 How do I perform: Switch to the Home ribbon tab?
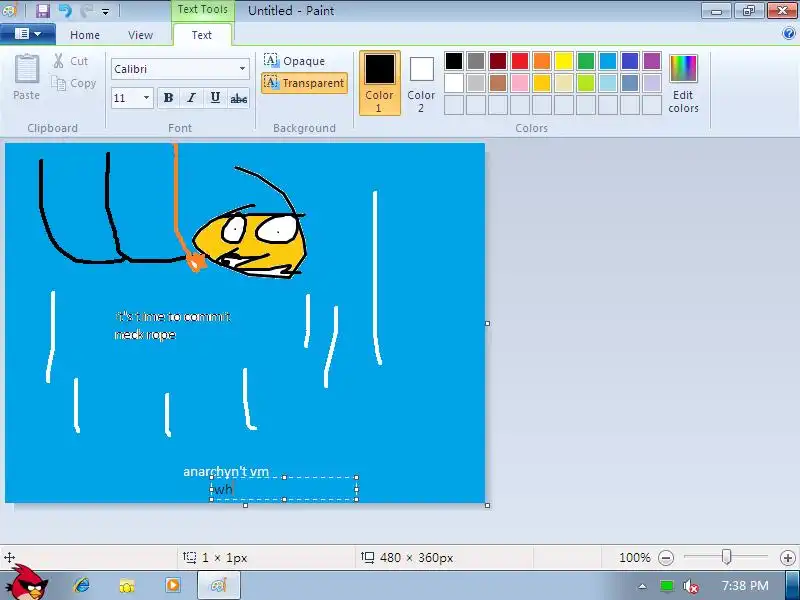tap(85, 35)
